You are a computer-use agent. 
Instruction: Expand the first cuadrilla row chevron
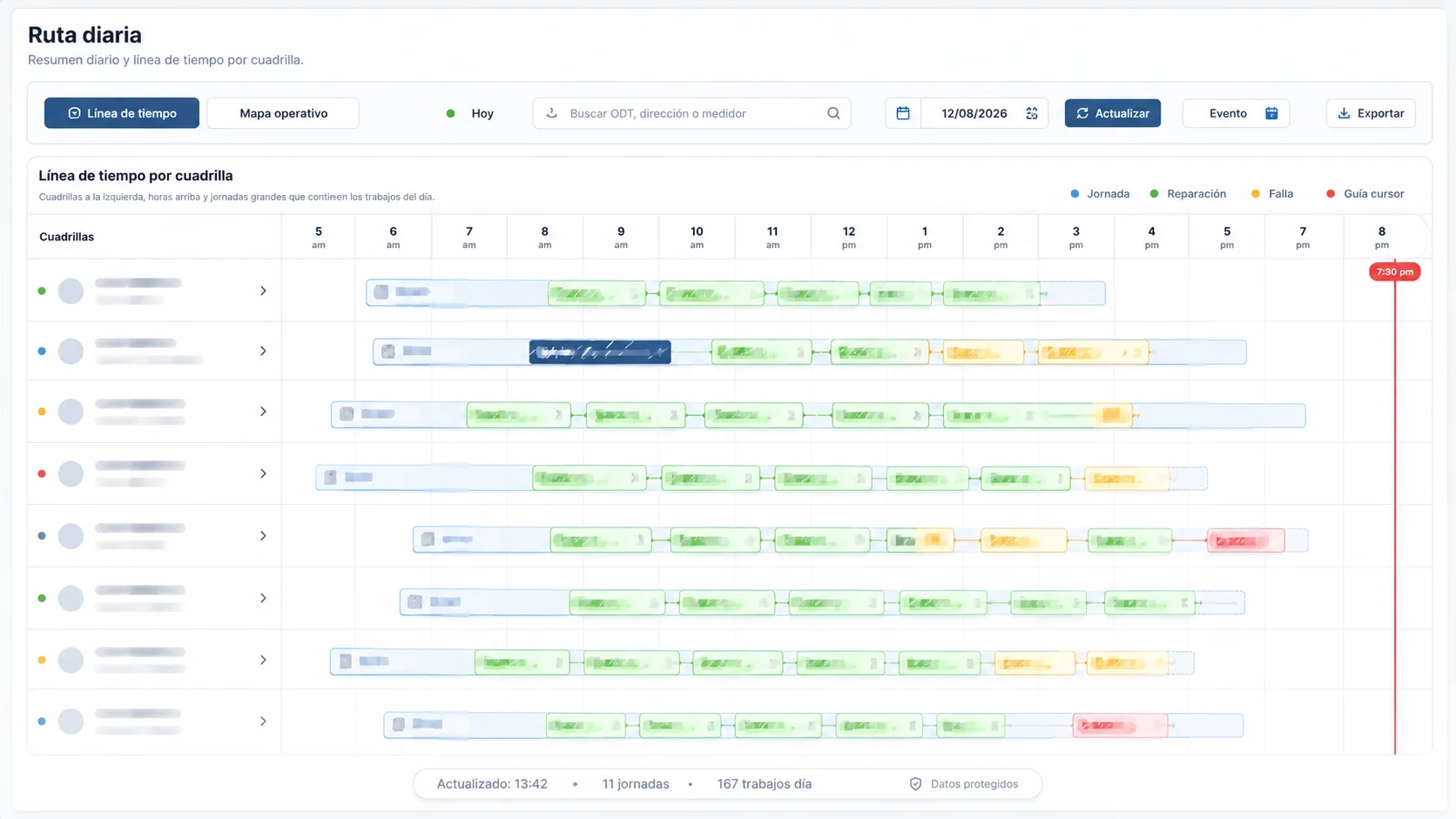tap(263, 291)
